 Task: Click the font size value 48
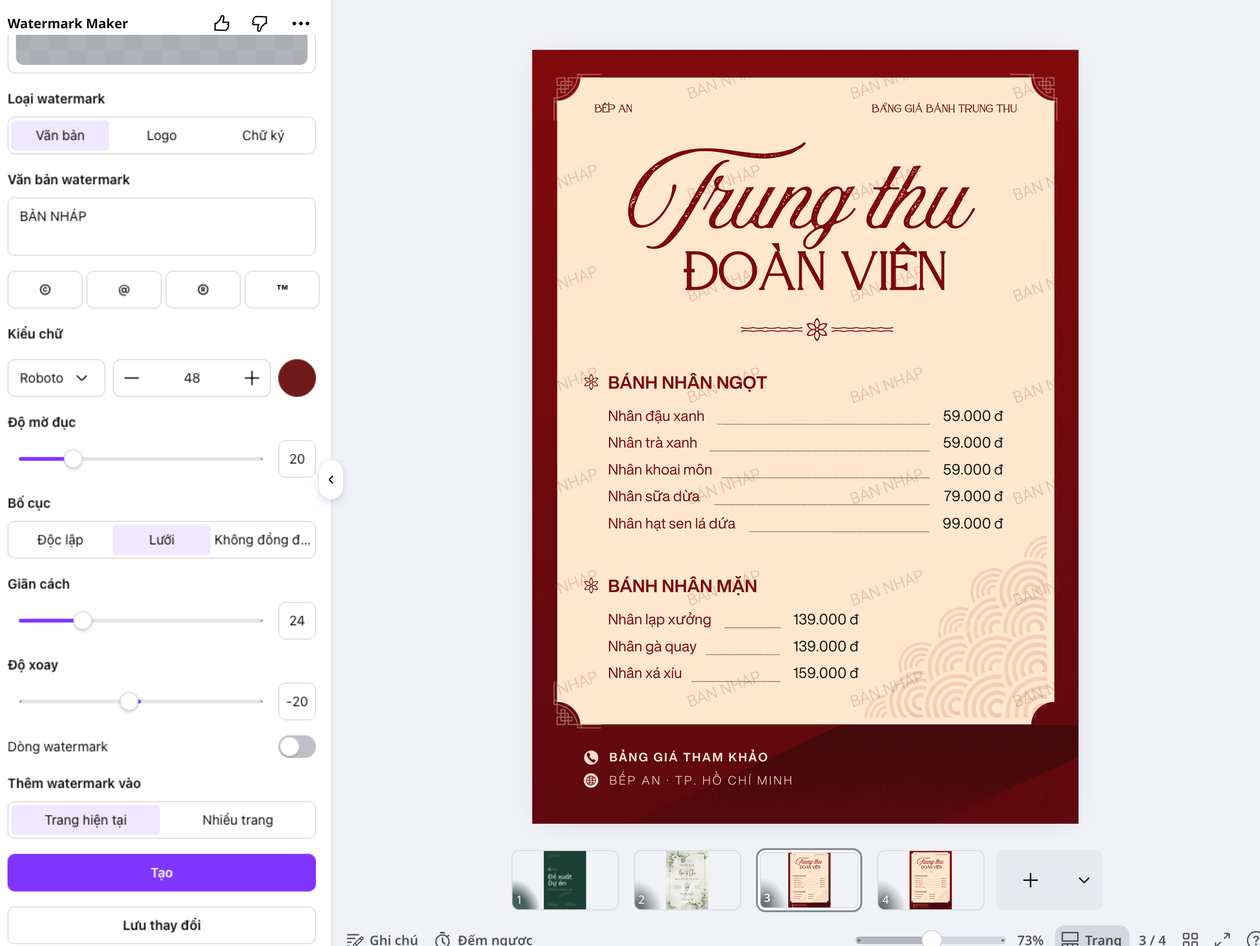[x=192, y=378]
